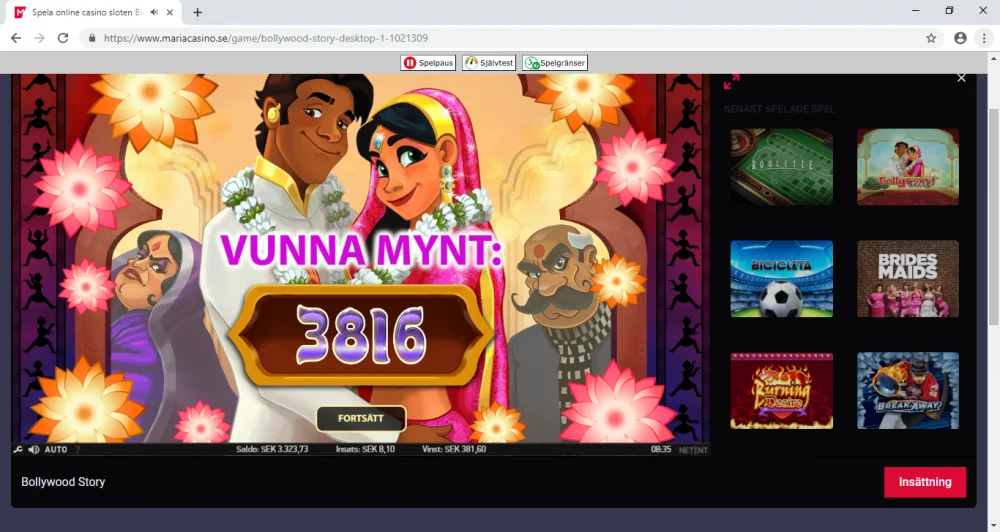Click the 3816 won coins counter
Image resolution: width=1000 pixels, height=532 pixels.
pos(361,336)
